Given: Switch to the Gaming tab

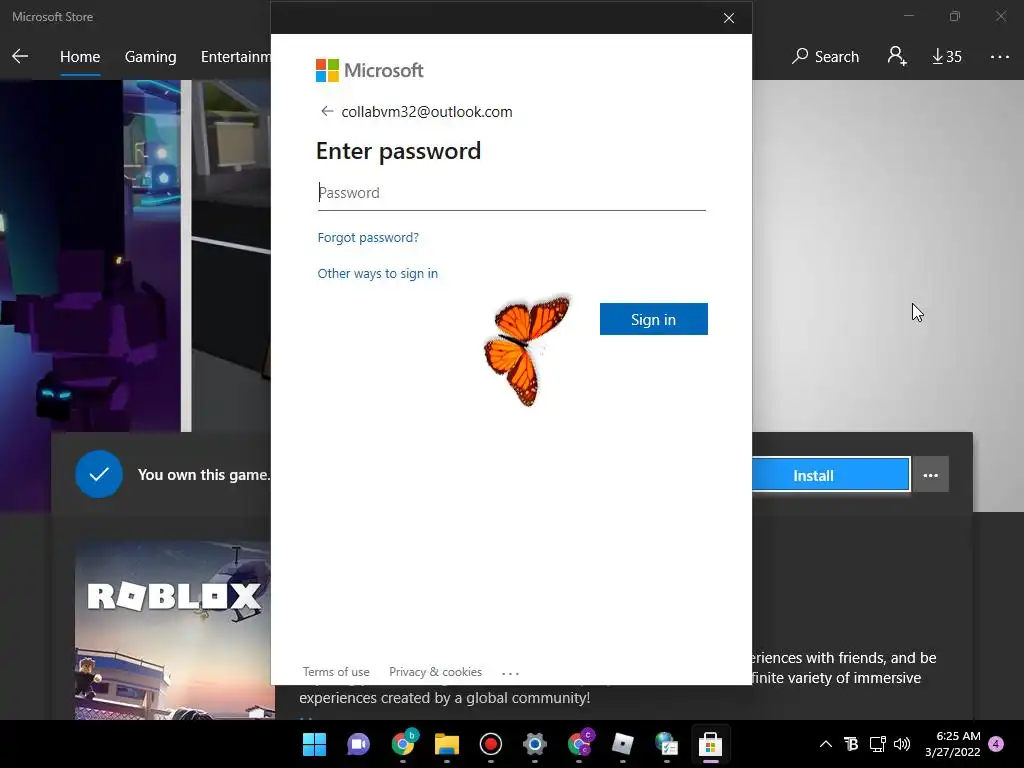Looking at the screenshot, I should (x=150, y=57).
